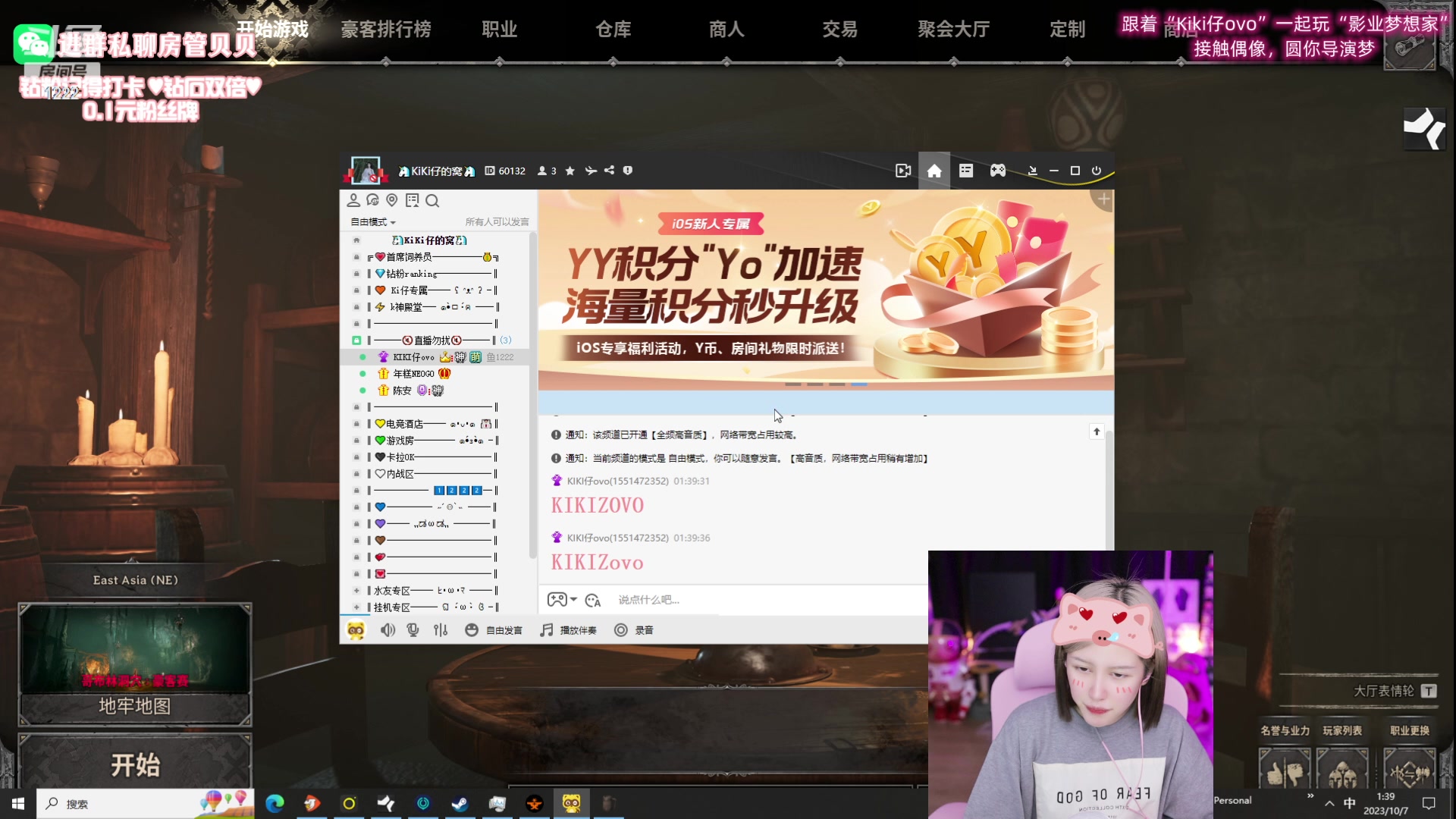Share the channel via share icon
1456x819 pixels.
click(609, 171)
